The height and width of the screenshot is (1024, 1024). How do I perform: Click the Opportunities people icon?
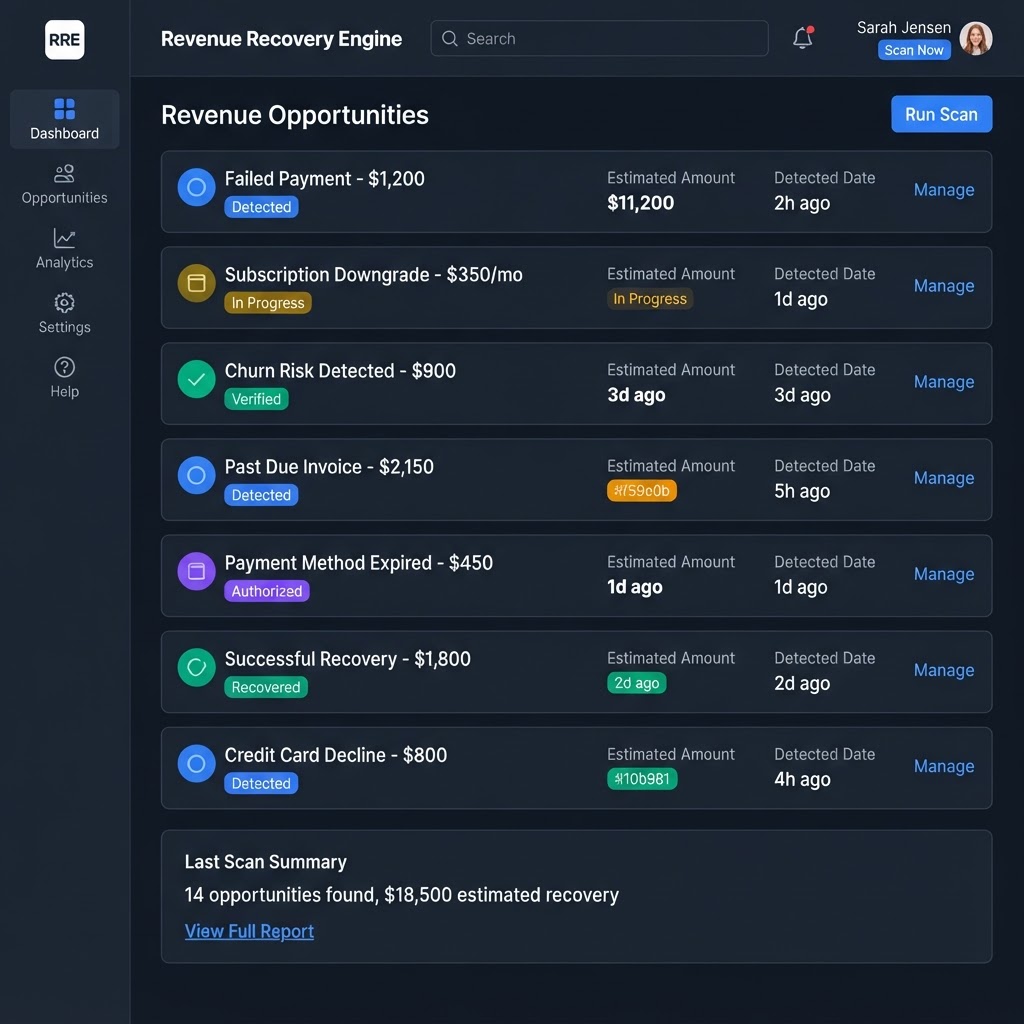[64, 173]
